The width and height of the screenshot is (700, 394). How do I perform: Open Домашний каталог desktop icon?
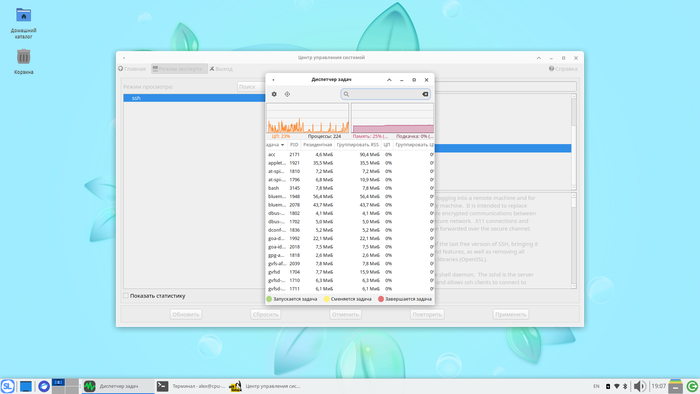[23, 23]
